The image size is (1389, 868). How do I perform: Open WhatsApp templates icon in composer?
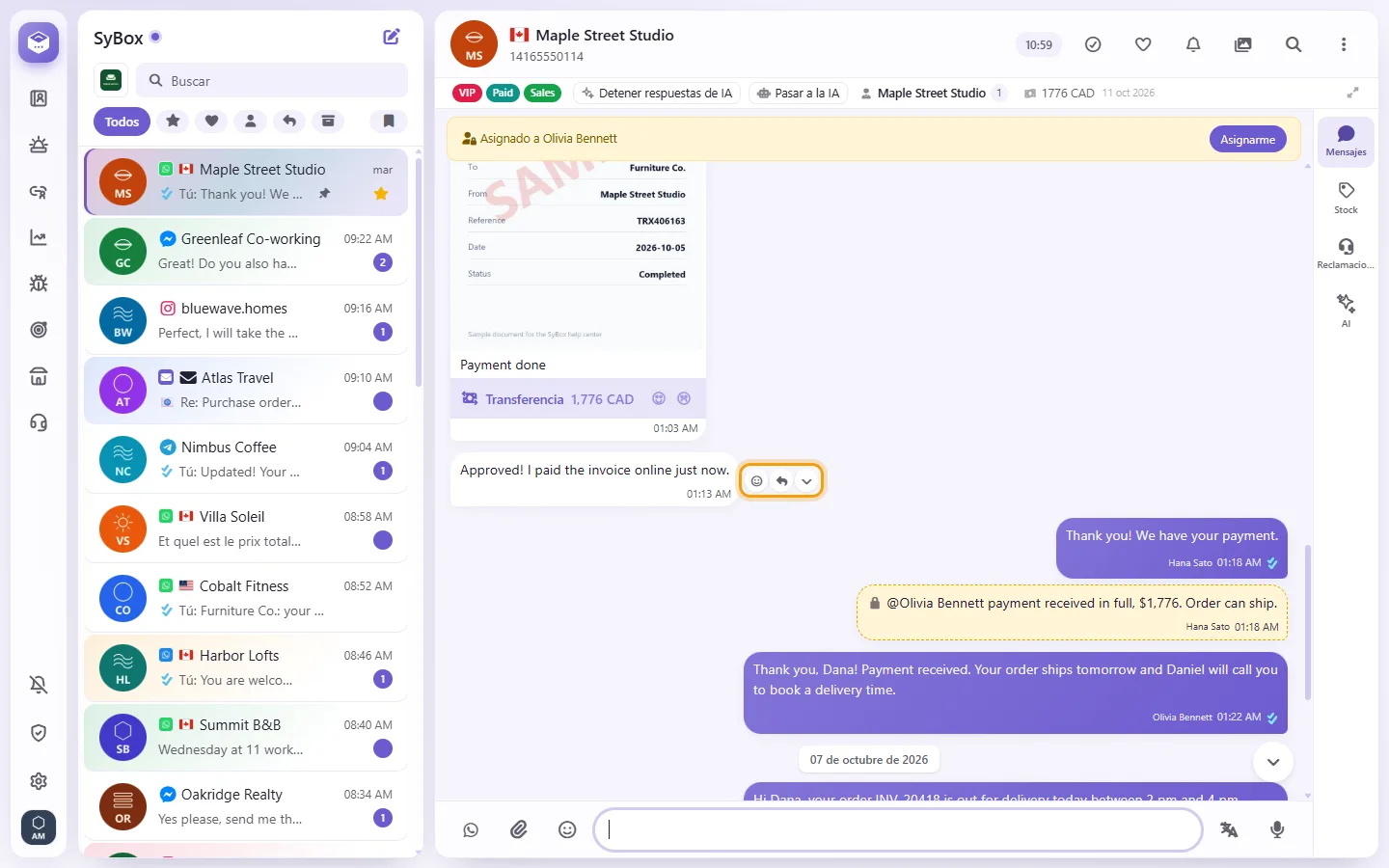pyautogui.click(x=471, y=829)
